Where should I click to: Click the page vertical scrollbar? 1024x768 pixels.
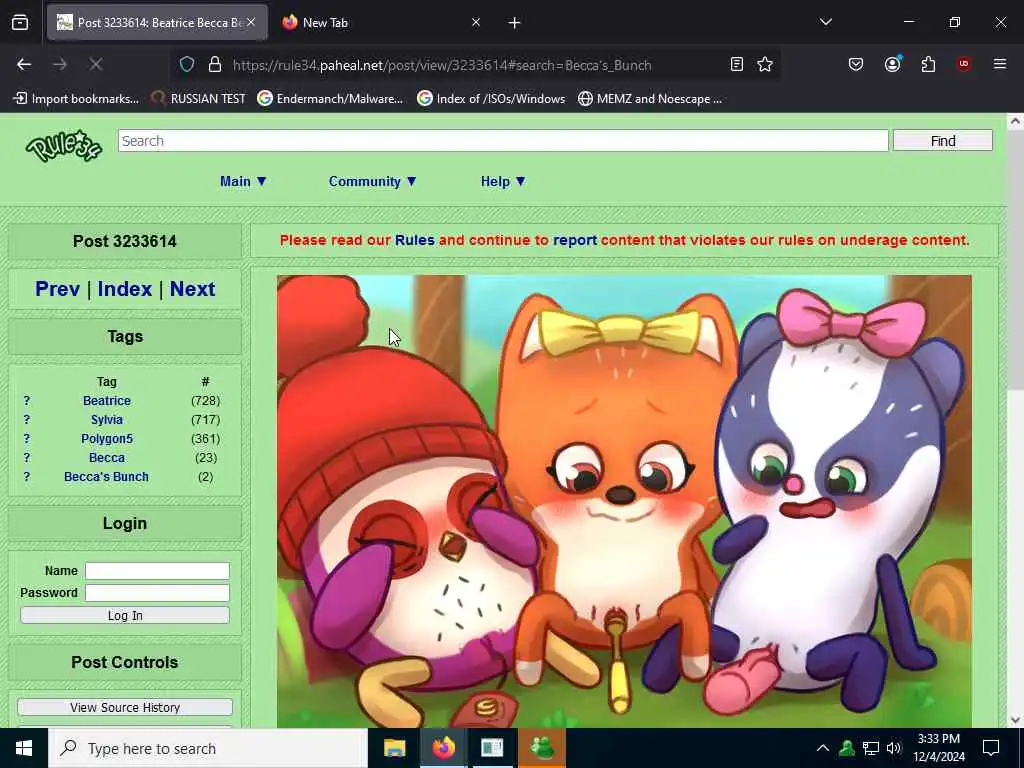1015,261
